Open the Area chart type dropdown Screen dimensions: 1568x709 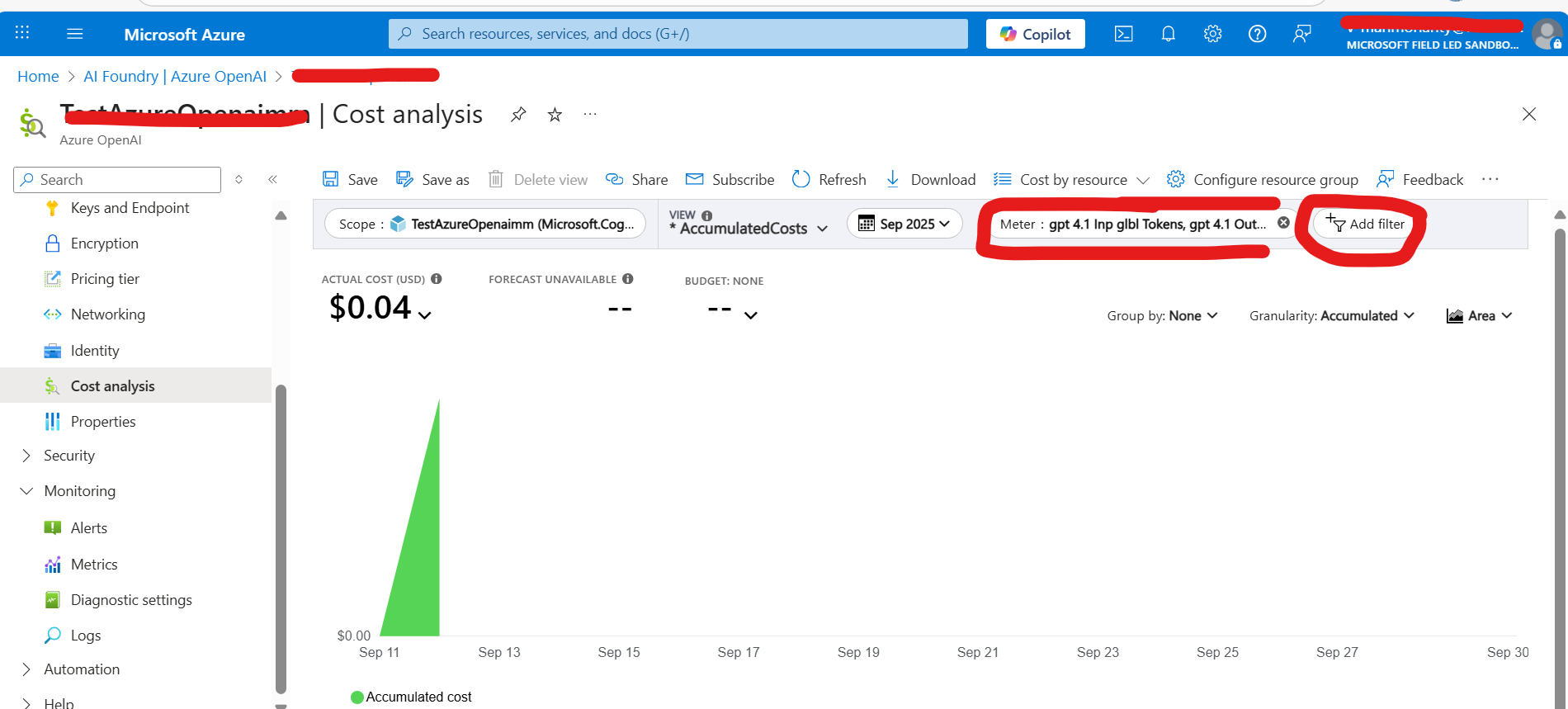click(1479, 315)
